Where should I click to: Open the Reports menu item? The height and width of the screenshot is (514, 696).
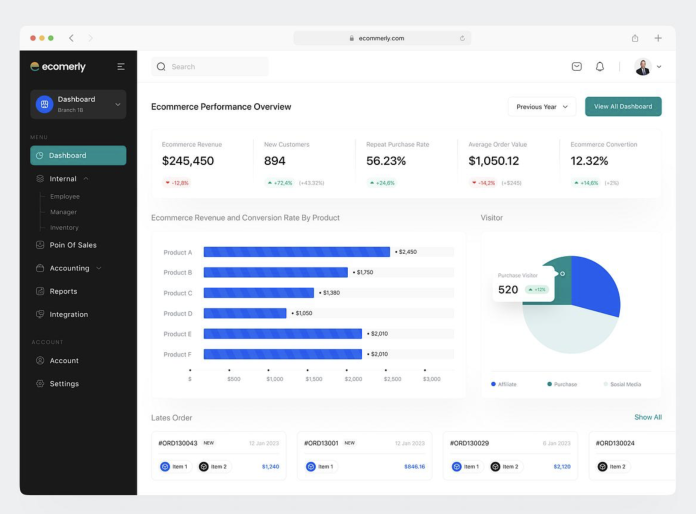(x=63, y=291)
